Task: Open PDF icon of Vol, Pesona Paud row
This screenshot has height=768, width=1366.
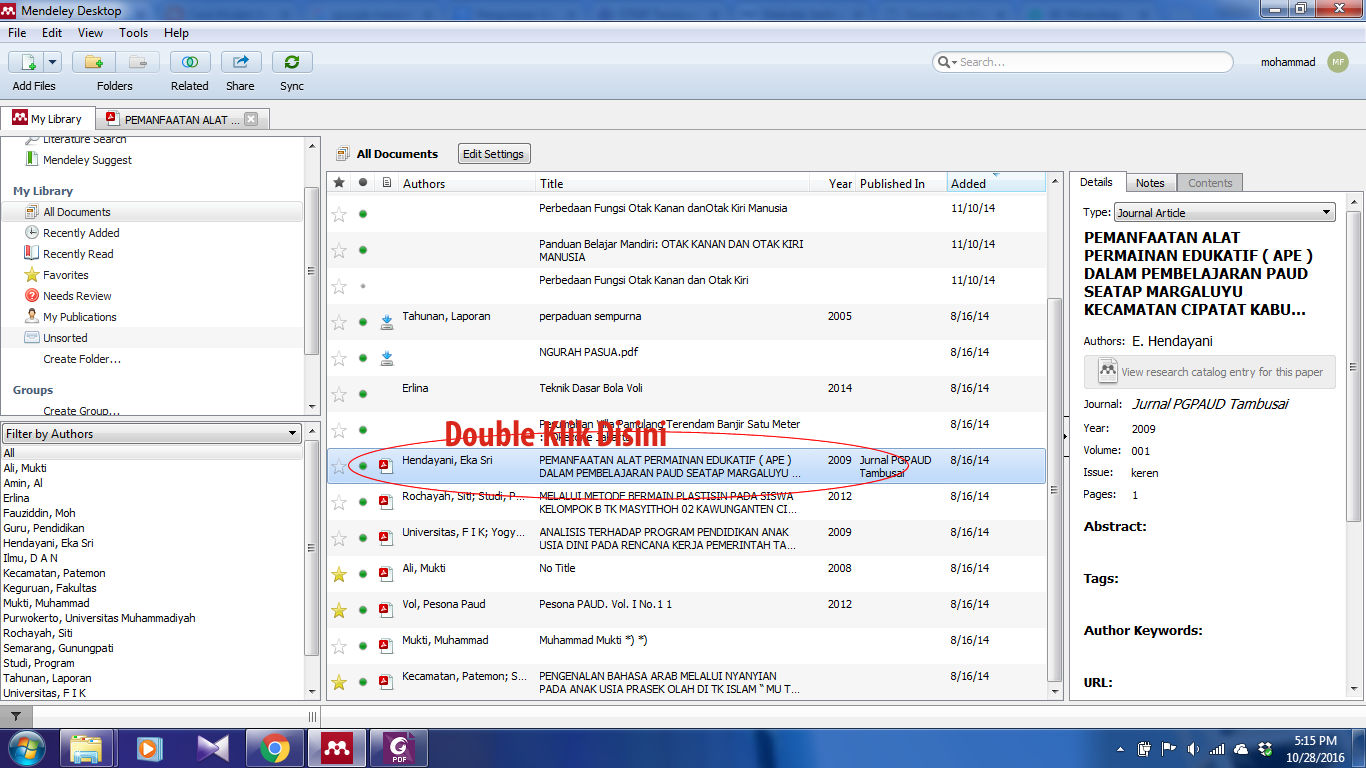Action: tap(387, 610)
